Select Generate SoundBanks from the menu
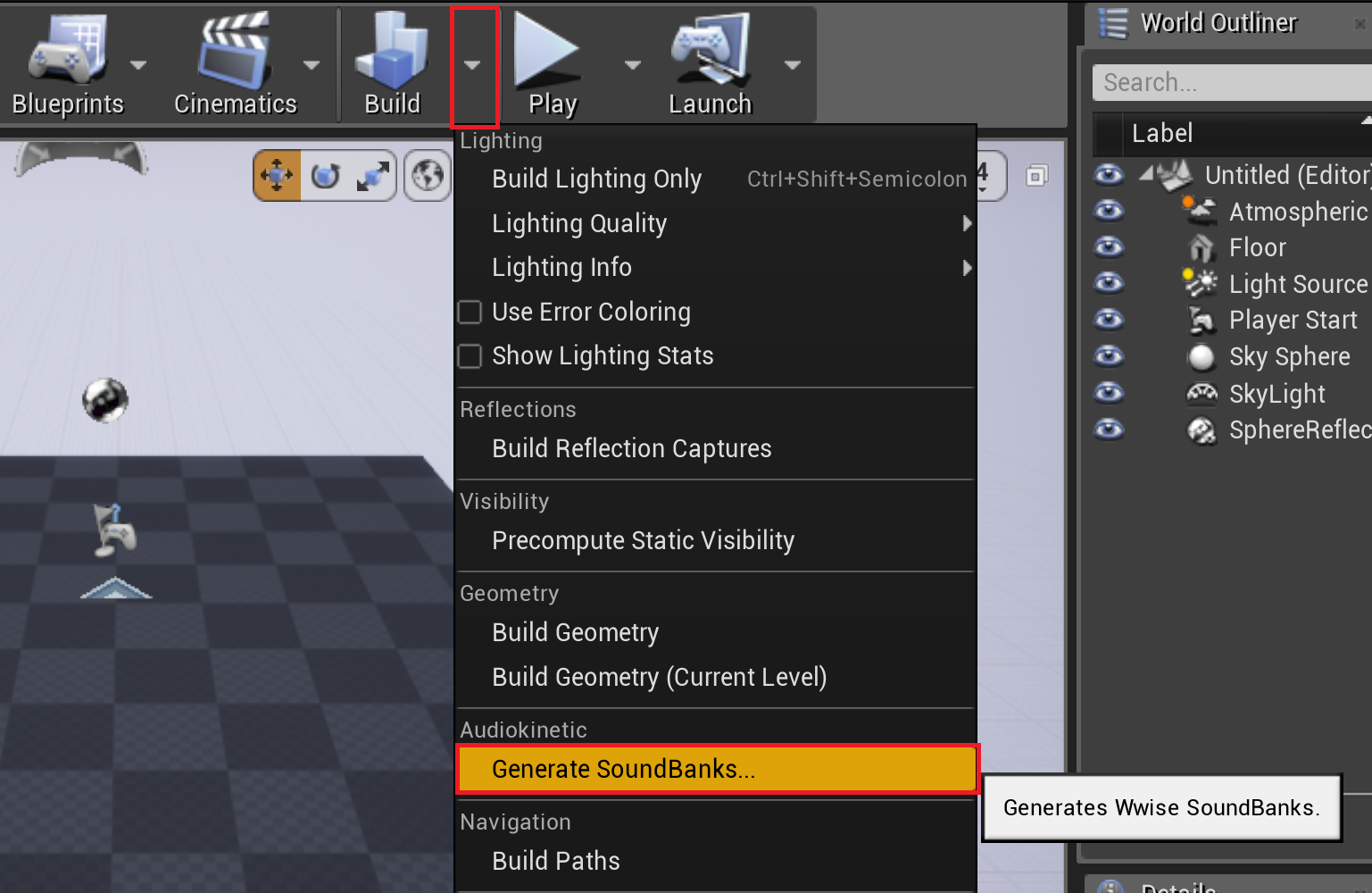1372x893 pixels. coord(622,769)
